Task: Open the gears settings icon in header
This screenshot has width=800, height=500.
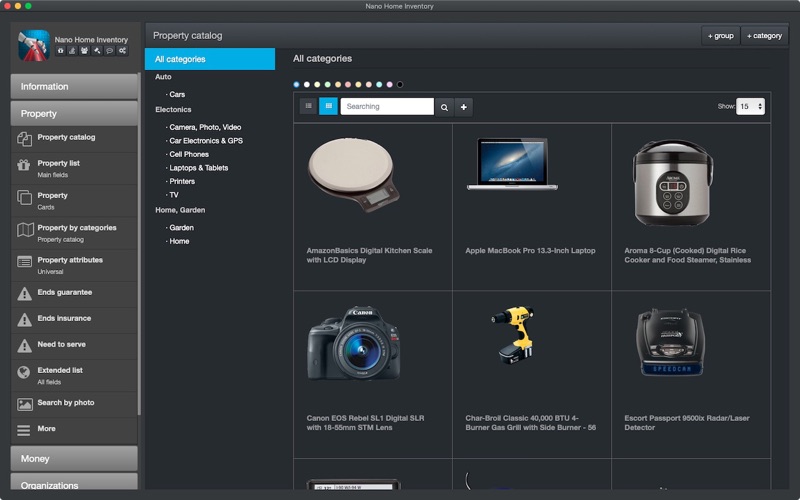Action: [x=122, y=51]
